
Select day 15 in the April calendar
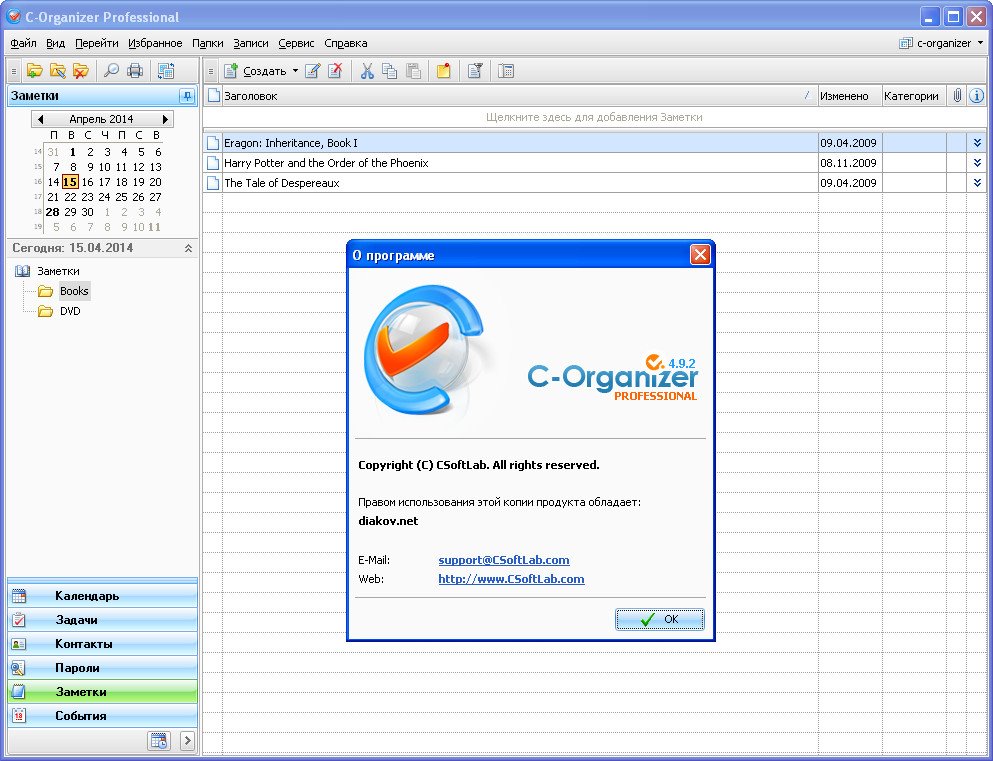[70, 182]
